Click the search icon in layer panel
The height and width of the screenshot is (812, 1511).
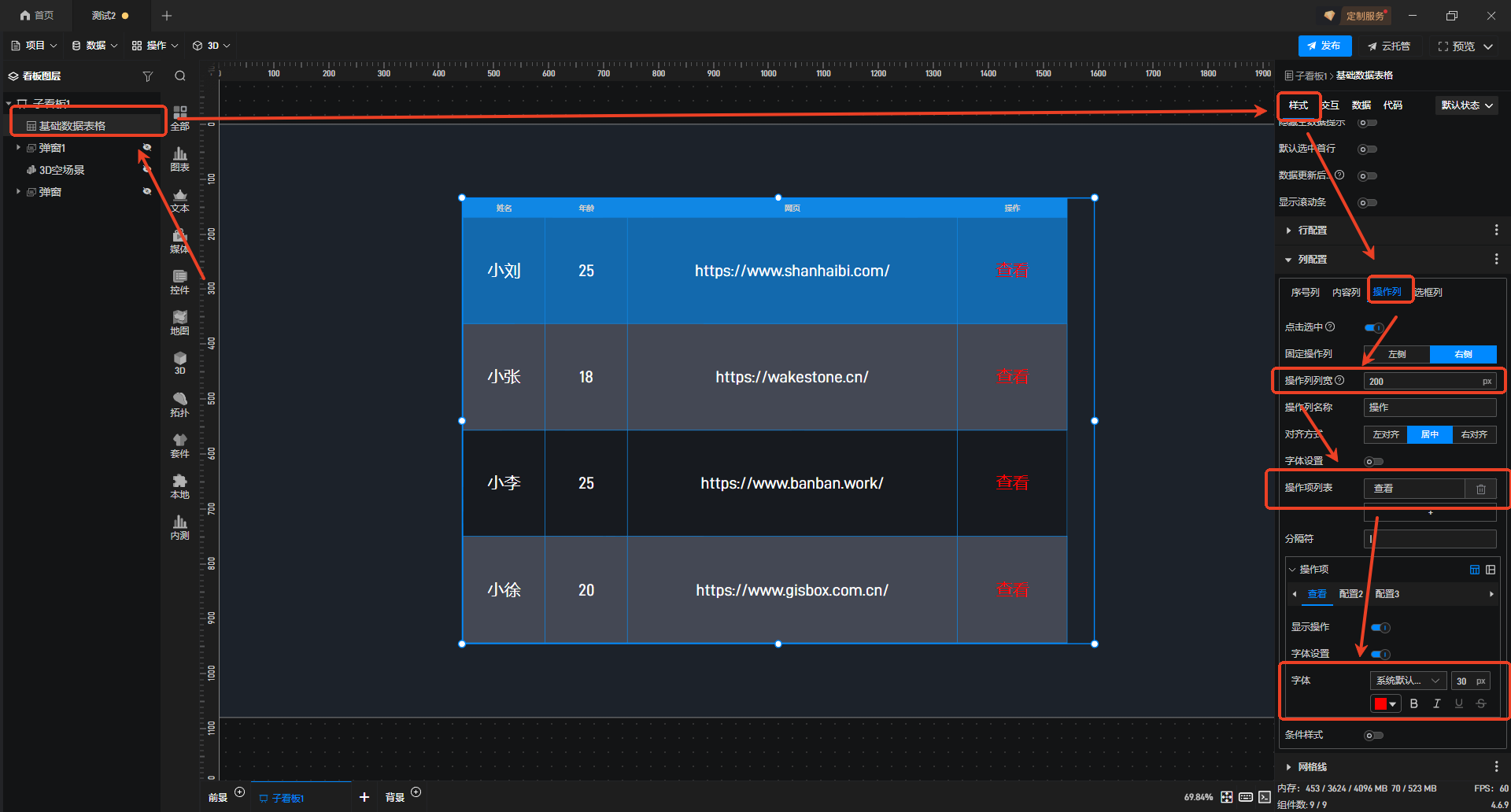(180, 76)
